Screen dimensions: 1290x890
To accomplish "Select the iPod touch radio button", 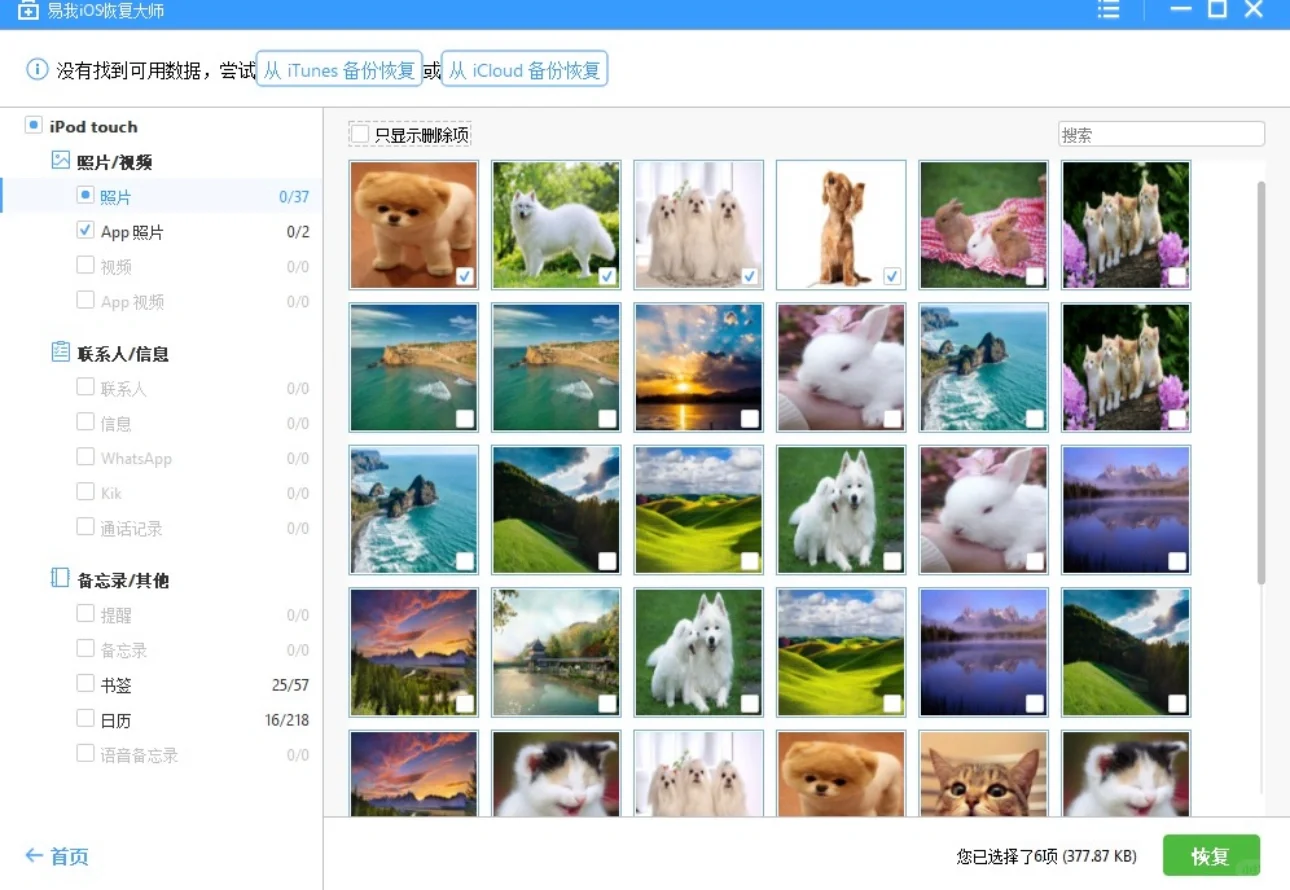I will (x=33, y=126).
